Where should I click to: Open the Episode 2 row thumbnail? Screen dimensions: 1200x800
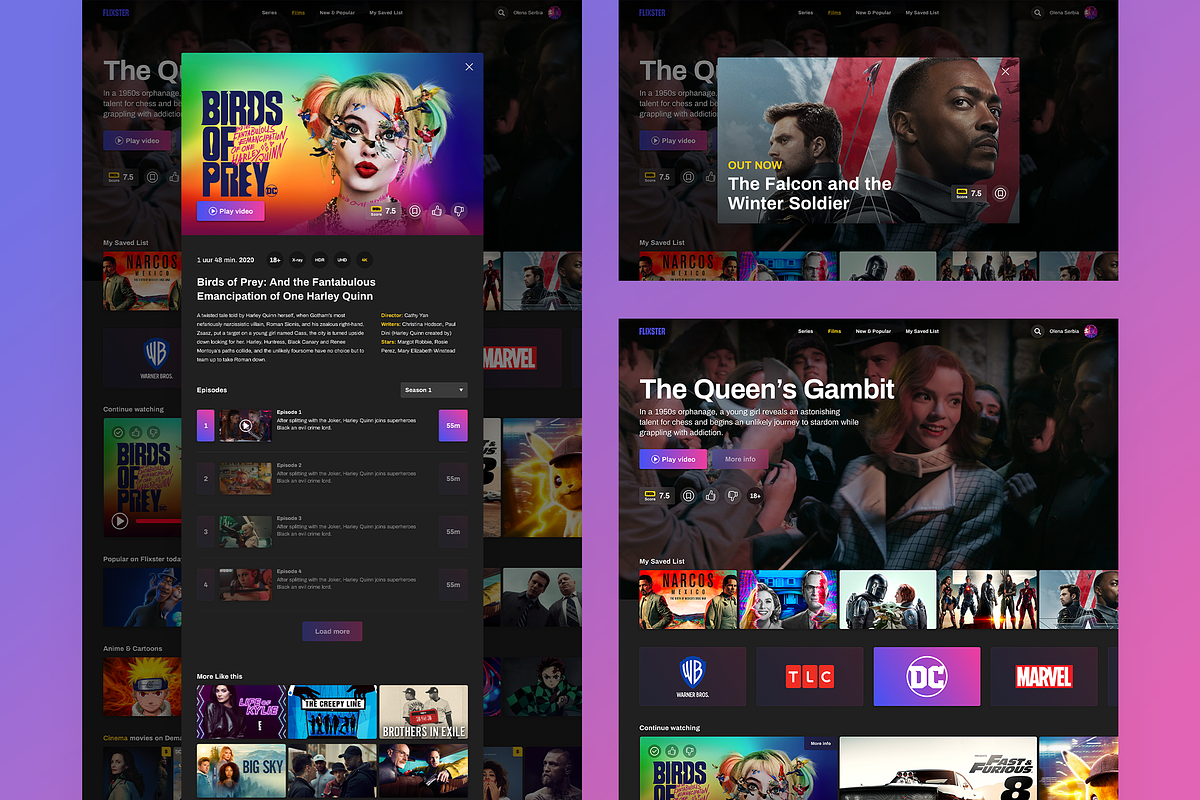coord(245,478)
